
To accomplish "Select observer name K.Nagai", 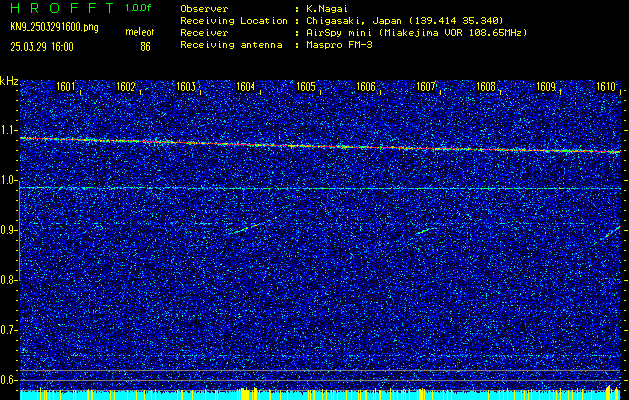I will 325,9.
